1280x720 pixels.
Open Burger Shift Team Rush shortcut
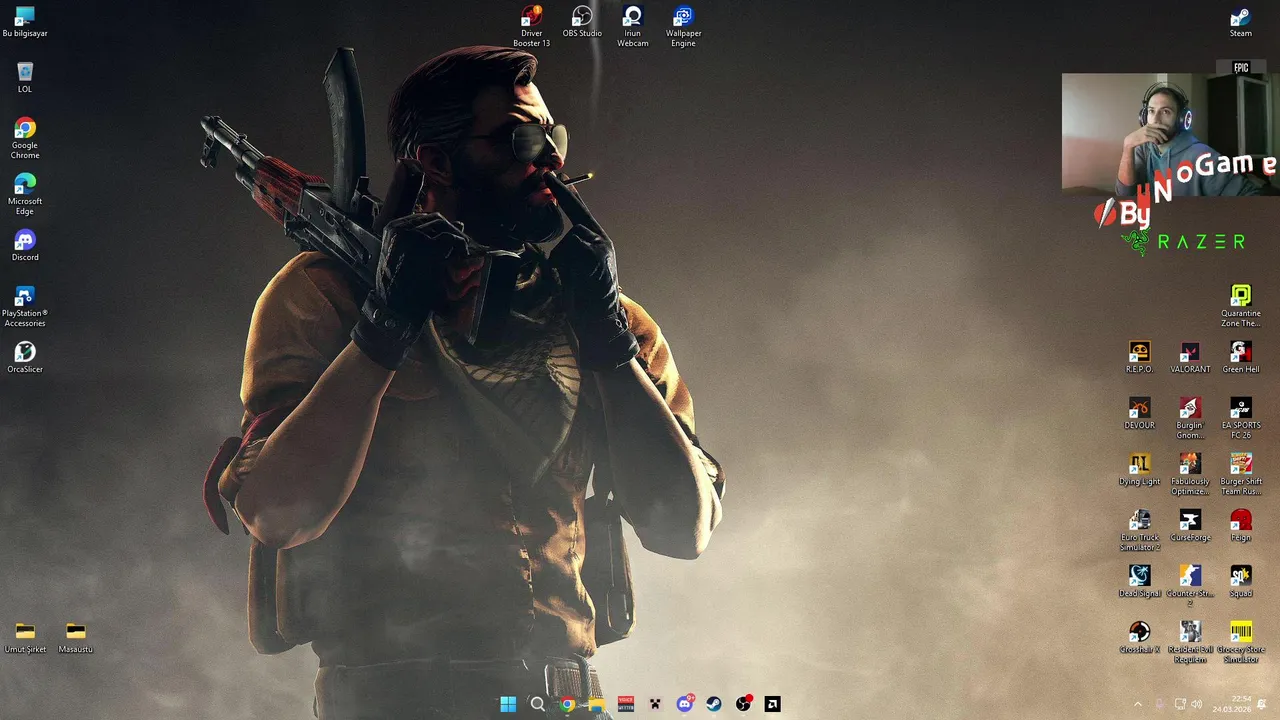[x=1241, y=475]
